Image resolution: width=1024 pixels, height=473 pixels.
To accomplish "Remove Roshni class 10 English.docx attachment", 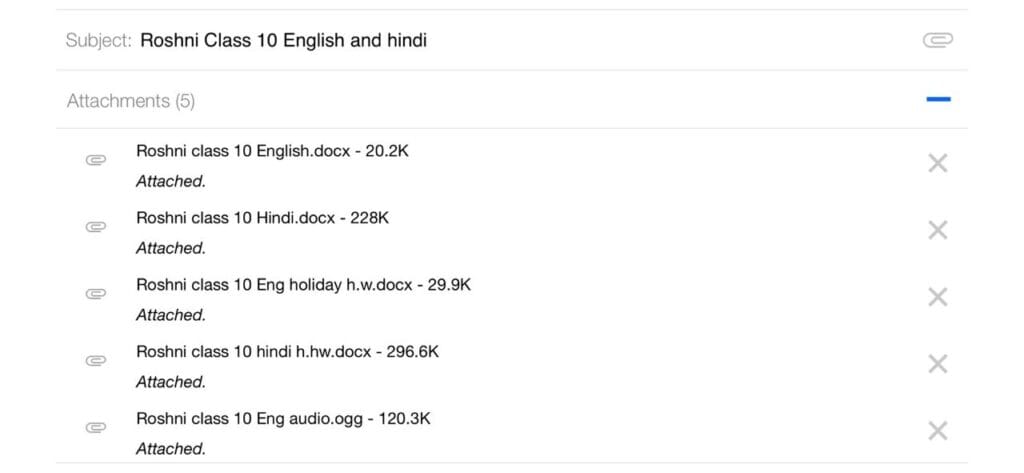I will tap(938, 163).
